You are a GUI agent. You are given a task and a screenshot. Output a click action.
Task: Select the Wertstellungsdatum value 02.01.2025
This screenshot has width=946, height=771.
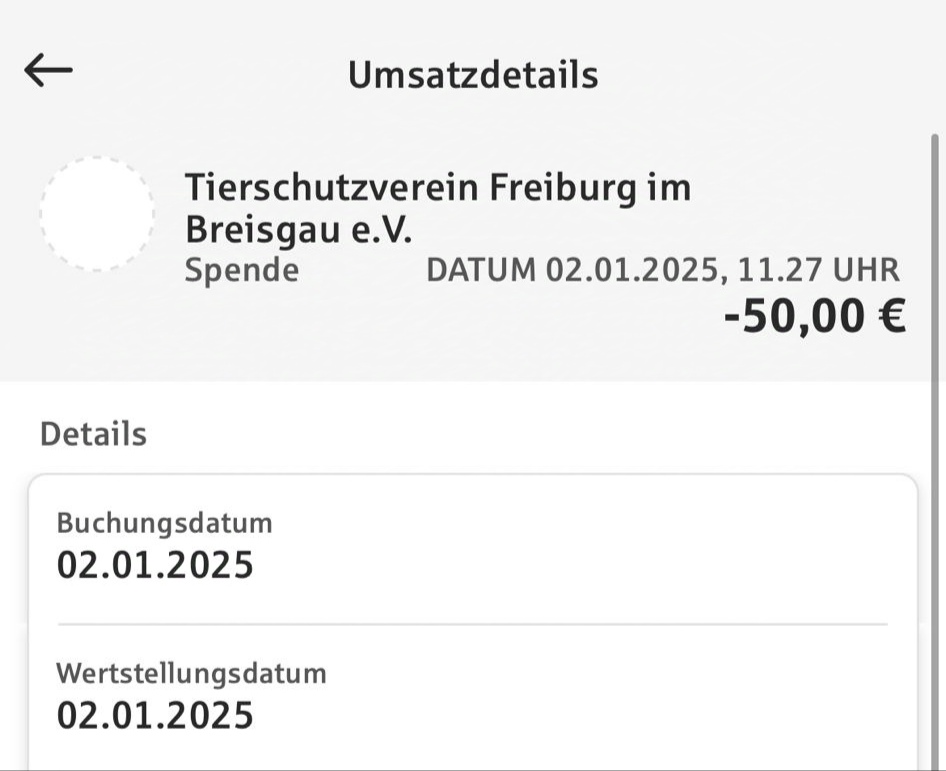click(155, 716)
